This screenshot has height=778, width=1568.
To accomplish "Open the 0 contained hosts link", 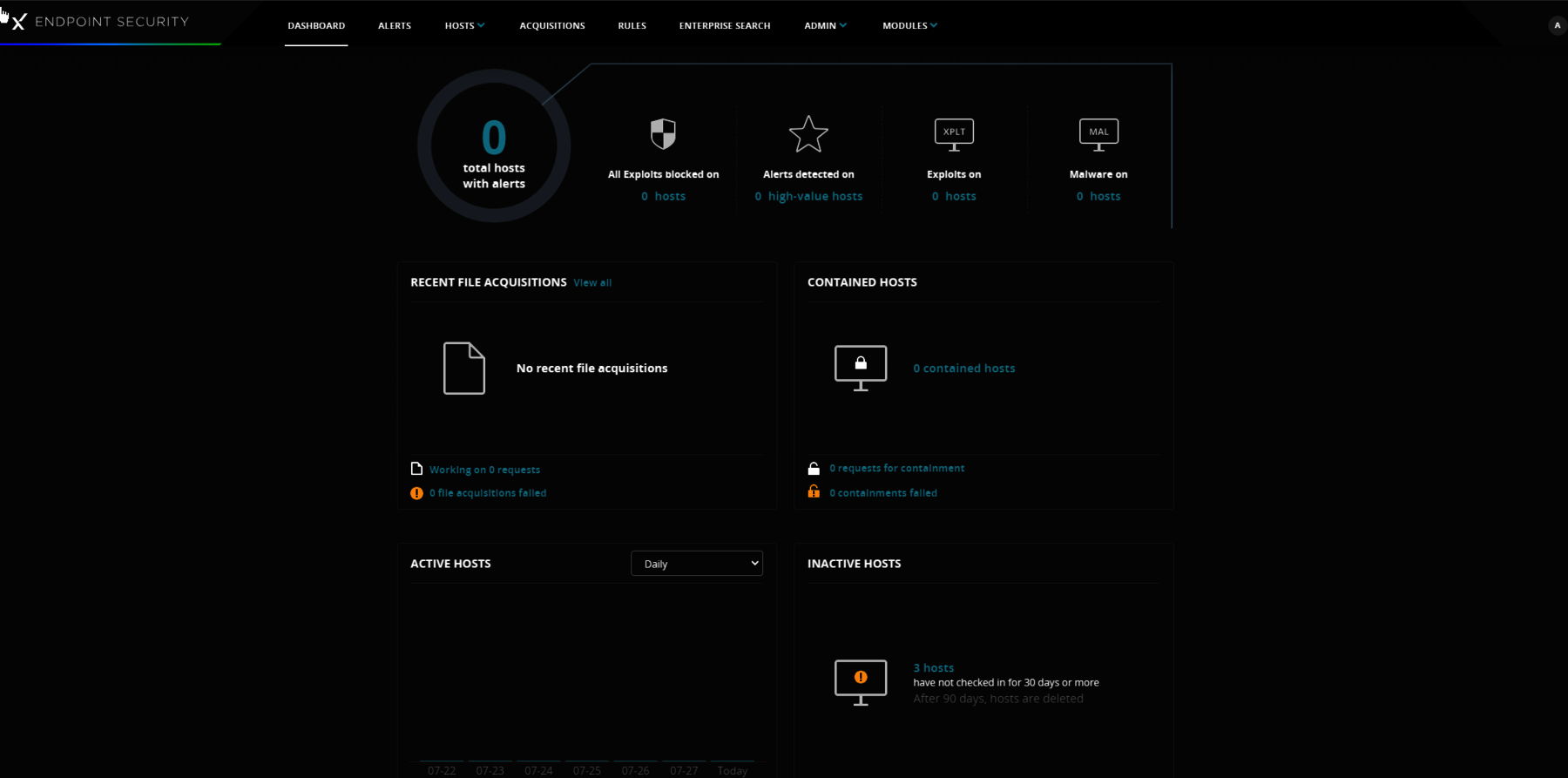I will pyautogui.click(x=963, y=369).
